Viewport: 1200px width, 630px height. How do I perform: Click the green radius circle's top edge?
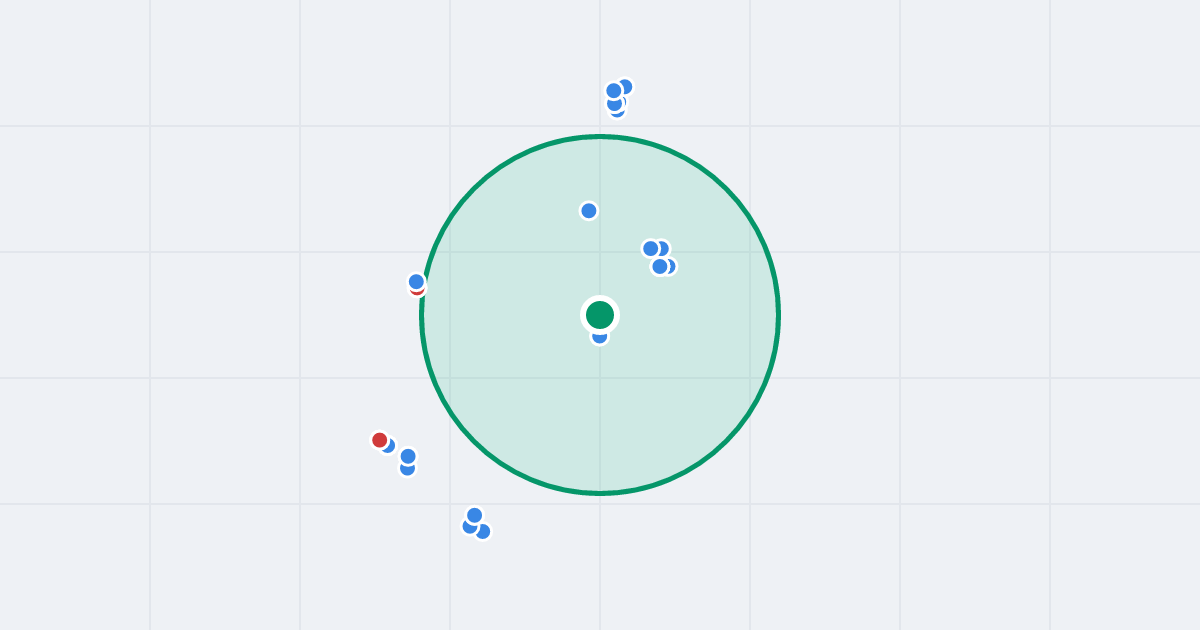click(600, 137)
